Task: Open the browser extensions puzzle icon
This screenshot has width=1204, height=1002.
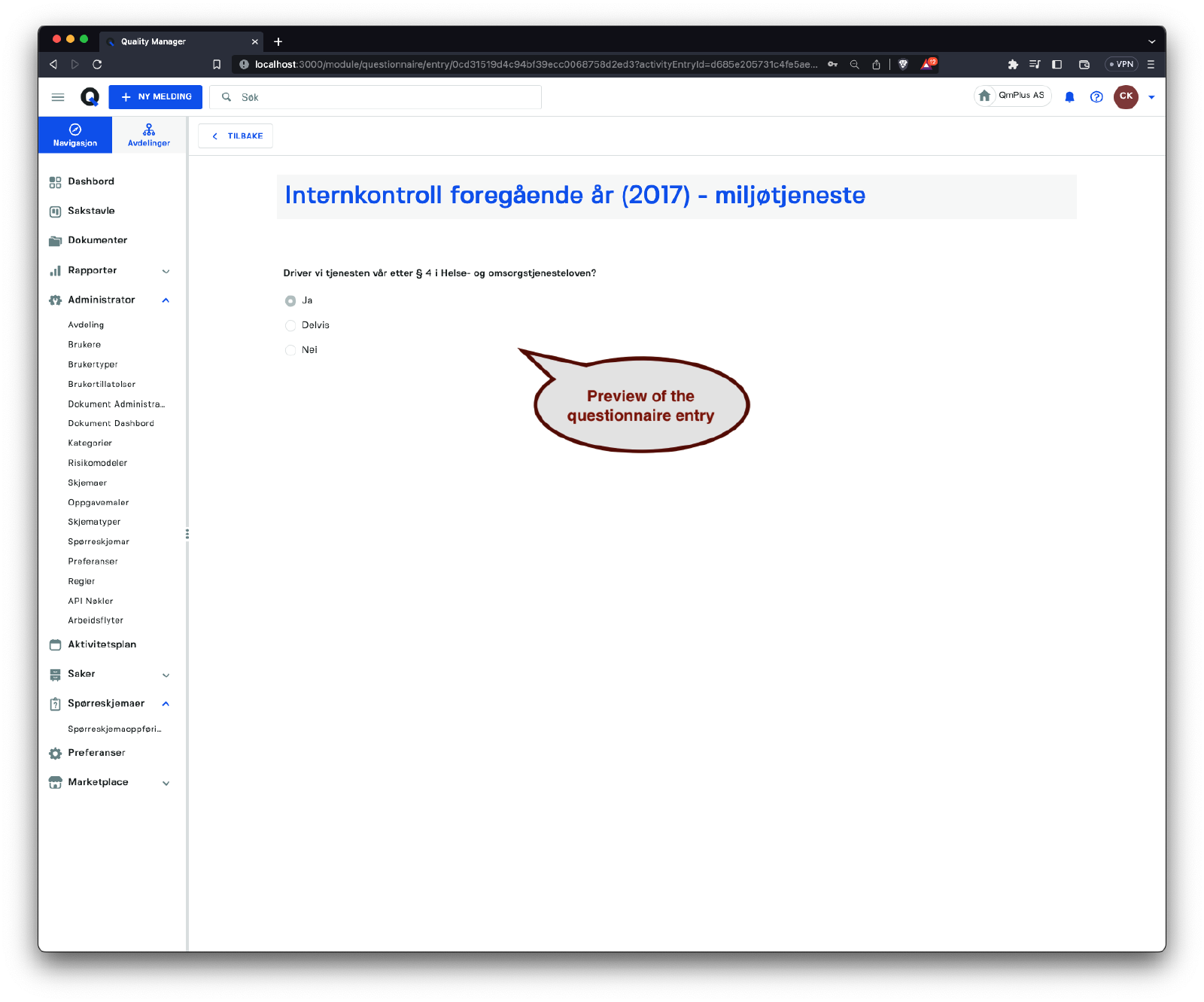Action: pos(1013,65)
